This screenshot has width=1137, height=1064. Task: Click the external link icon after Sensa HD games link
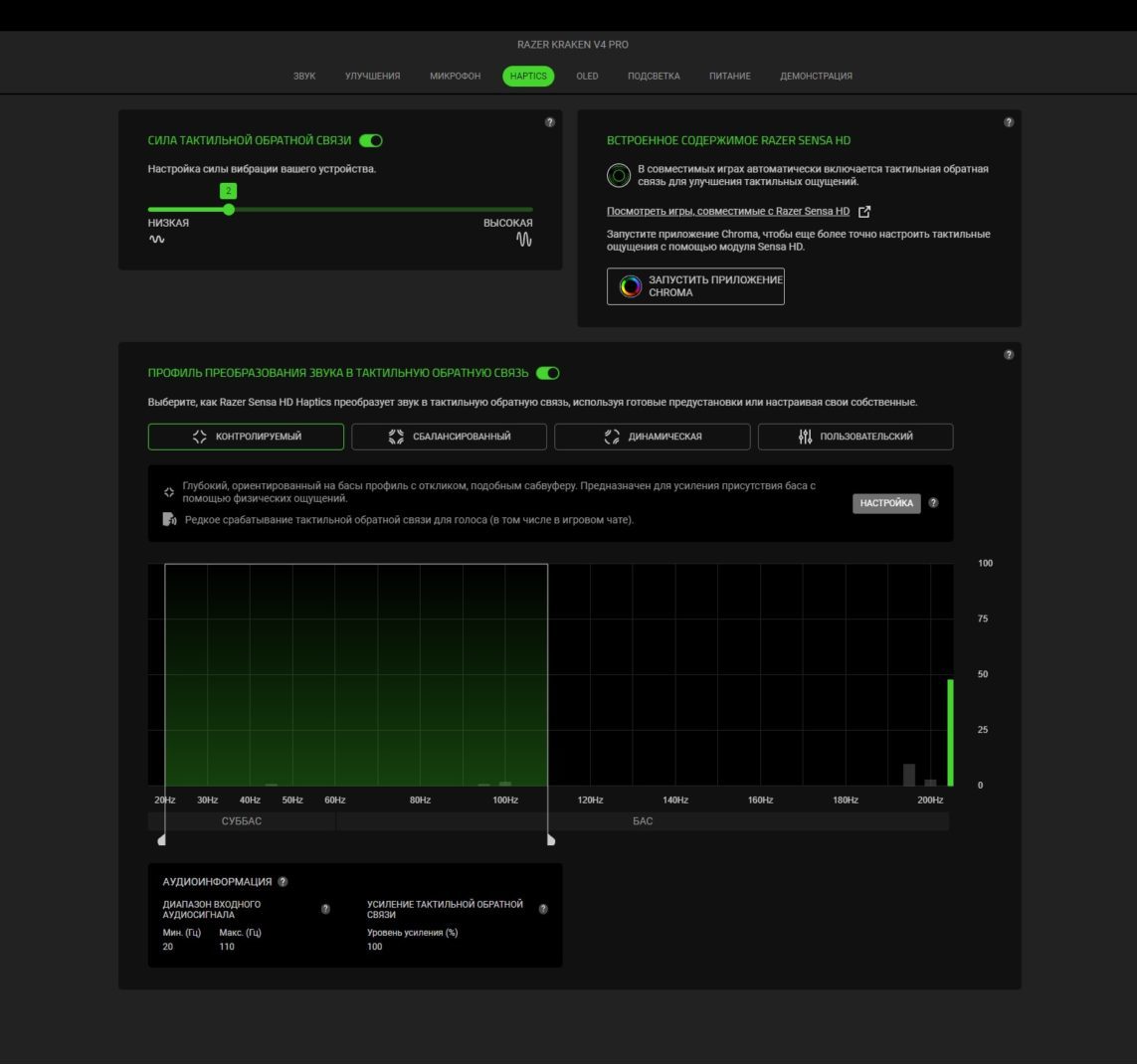(864, 212)
